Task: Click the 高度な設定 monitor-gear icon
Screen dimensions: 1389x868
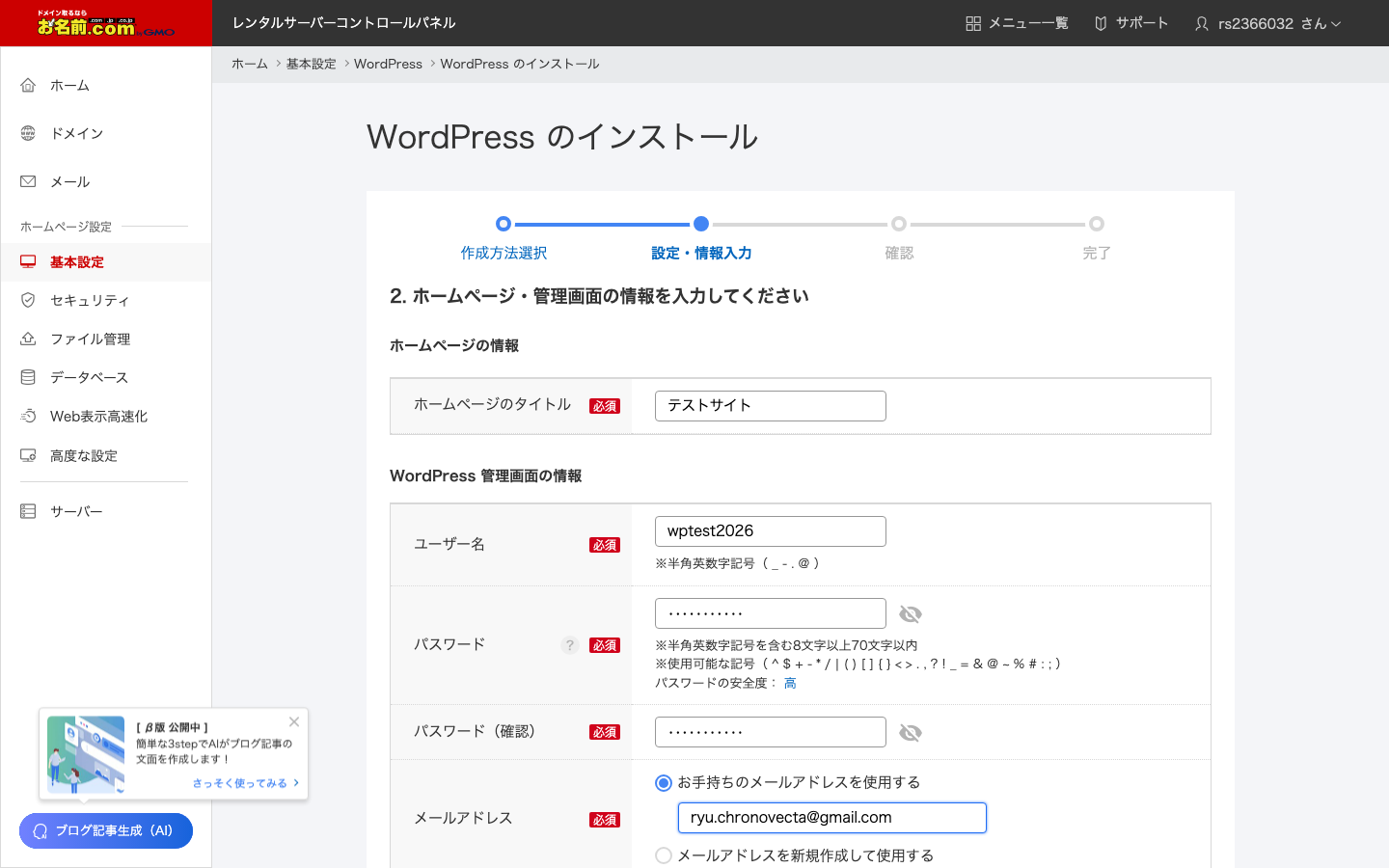Action: (28, 455)
